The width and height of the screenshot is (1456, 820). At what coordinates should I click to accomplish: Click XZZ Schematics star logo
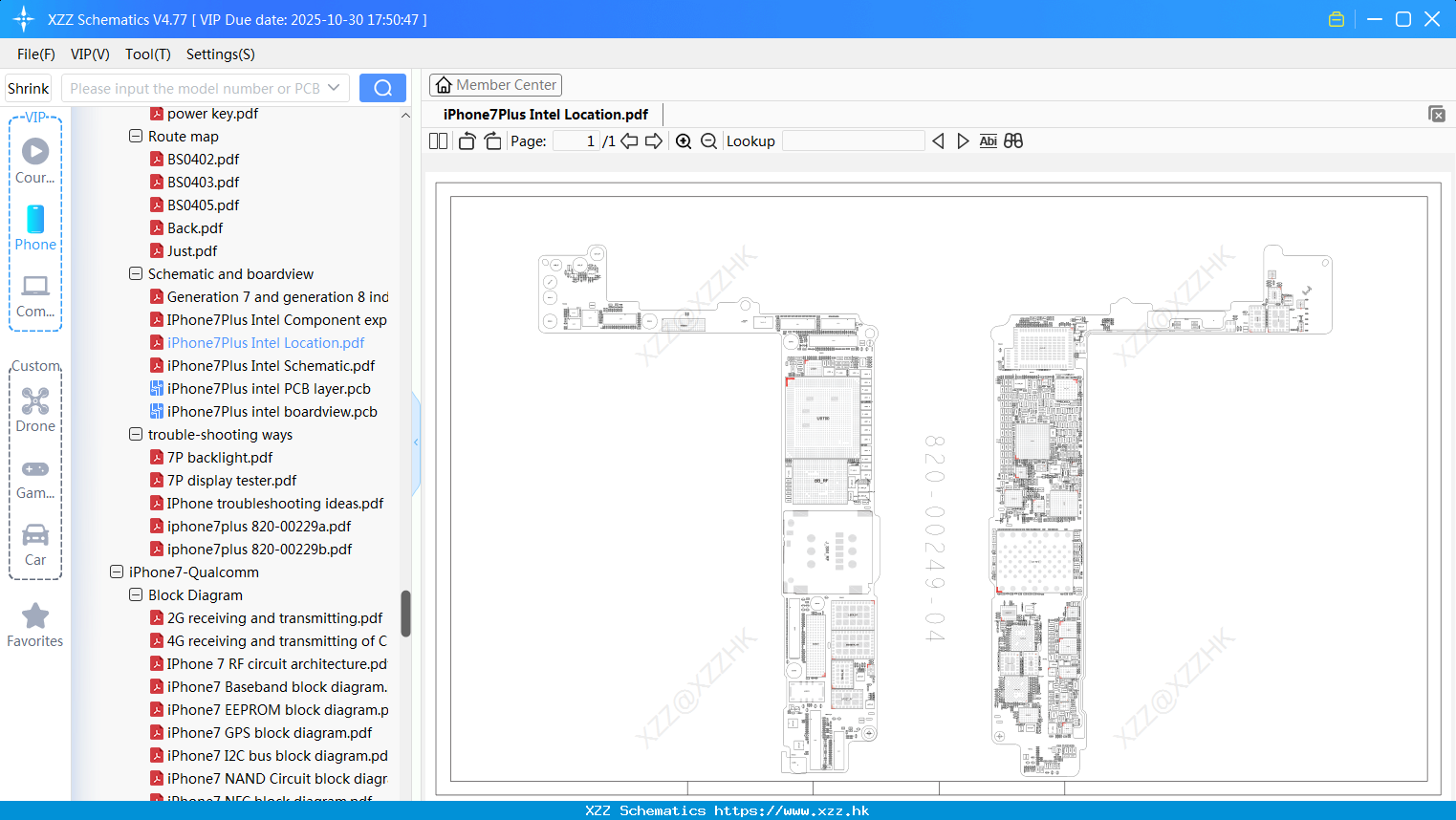click(24, 19)
